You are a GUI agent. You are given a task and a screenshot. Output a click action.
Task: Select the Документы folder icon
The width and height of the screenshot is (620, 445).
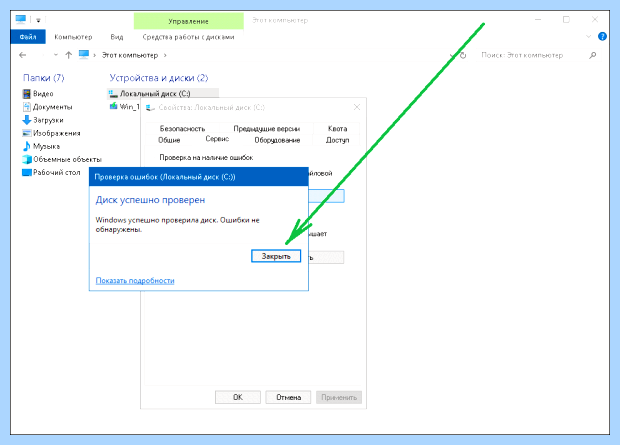pyautogui.click(x=26, y=107)
